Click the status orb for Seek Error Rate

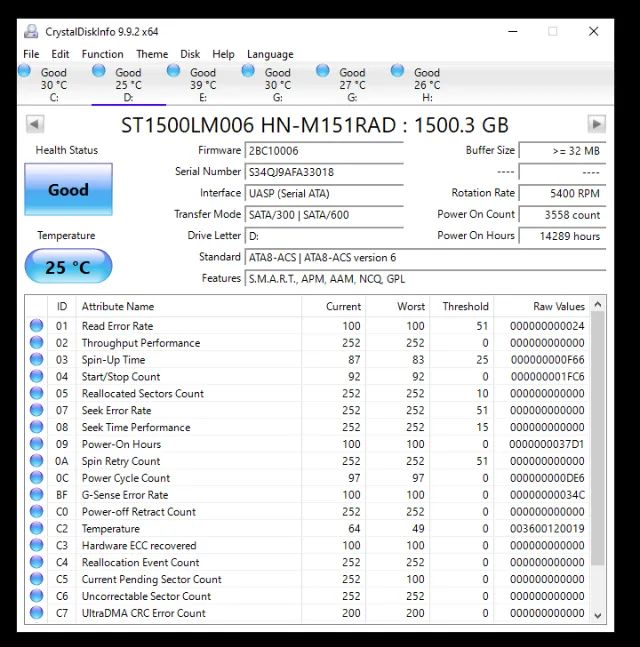pos(37,410)
